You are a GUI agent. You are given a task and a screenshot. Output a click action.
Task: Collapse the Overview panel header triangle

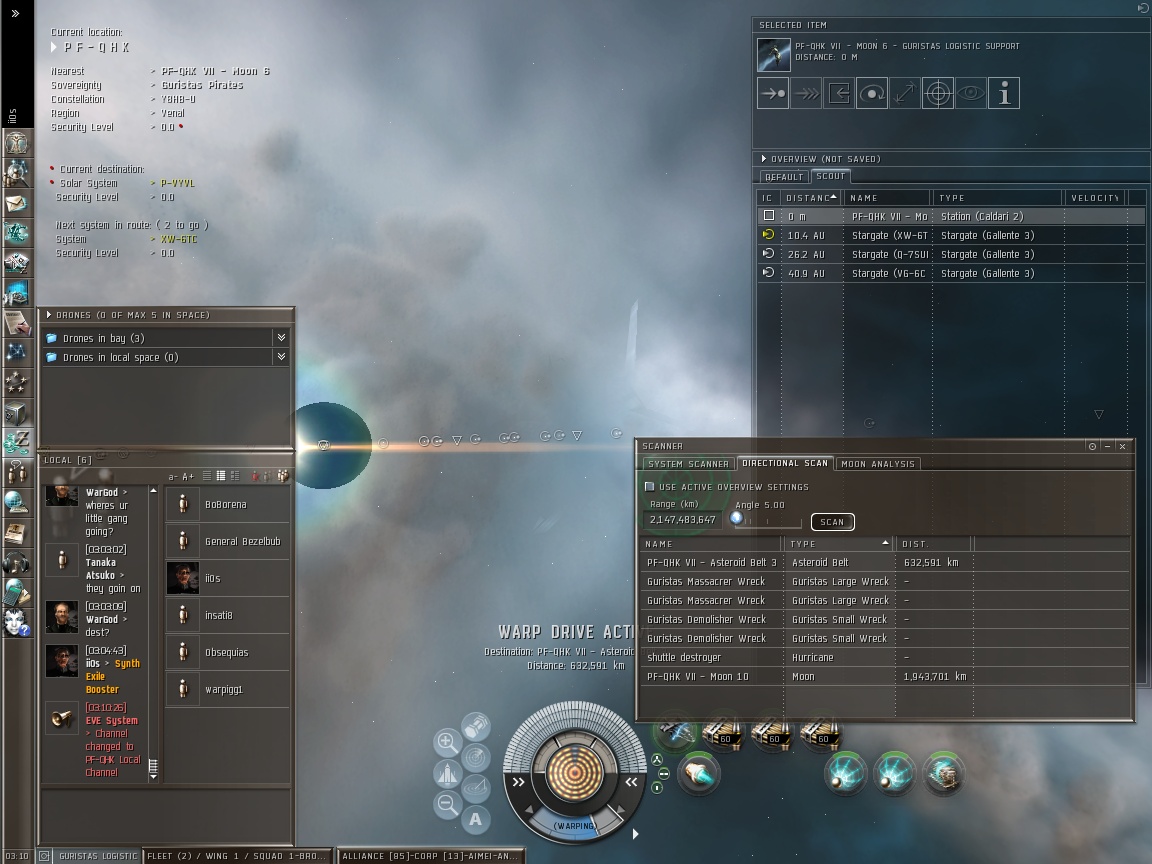[x=764, y=159]
